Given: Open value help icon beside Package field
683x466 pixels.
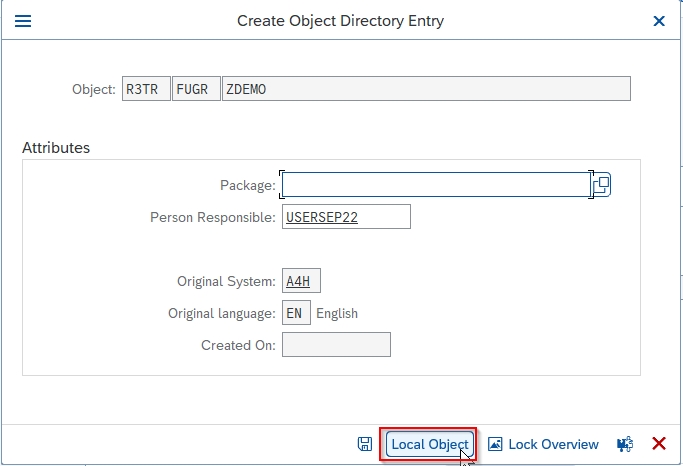Looking at the screenshot, I should 601,185.
